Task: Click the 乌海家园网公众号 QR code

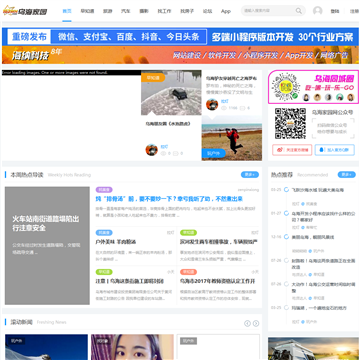Action: (290, 123)
